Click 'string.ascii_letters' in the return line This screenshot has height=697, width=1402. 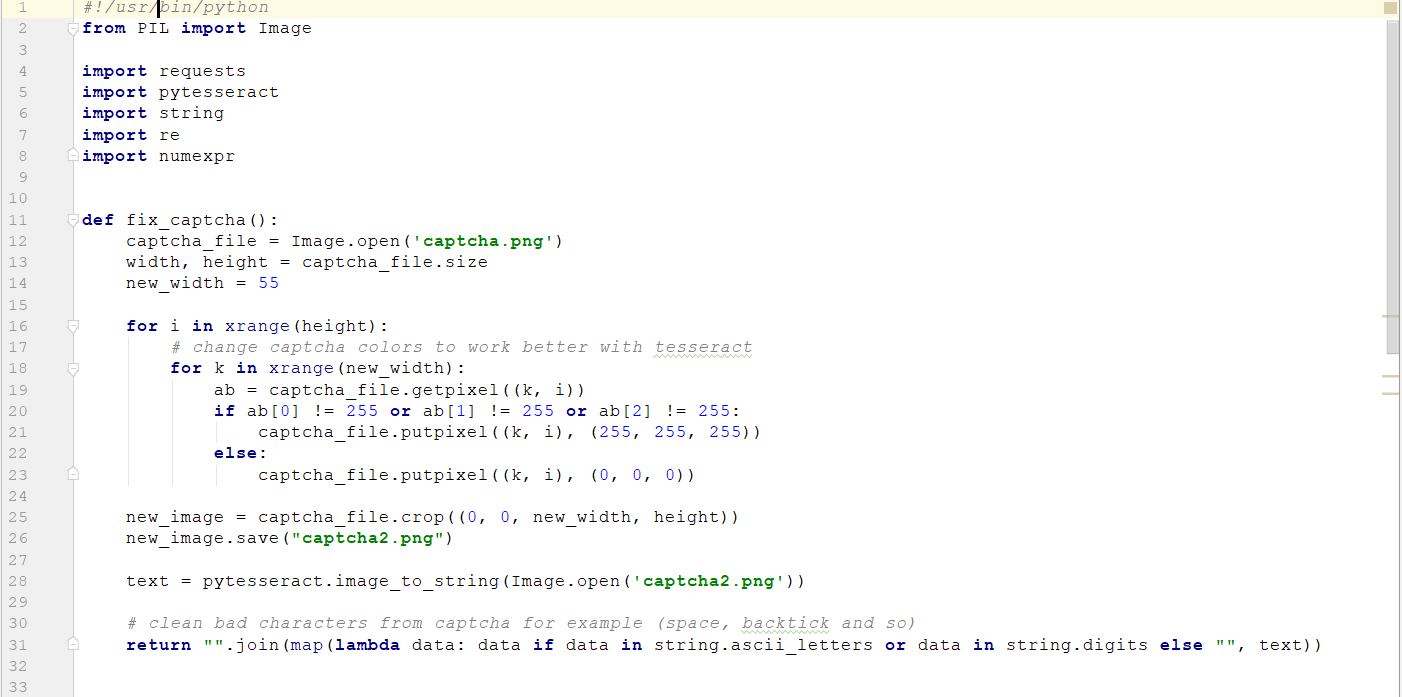click(764, 645)
